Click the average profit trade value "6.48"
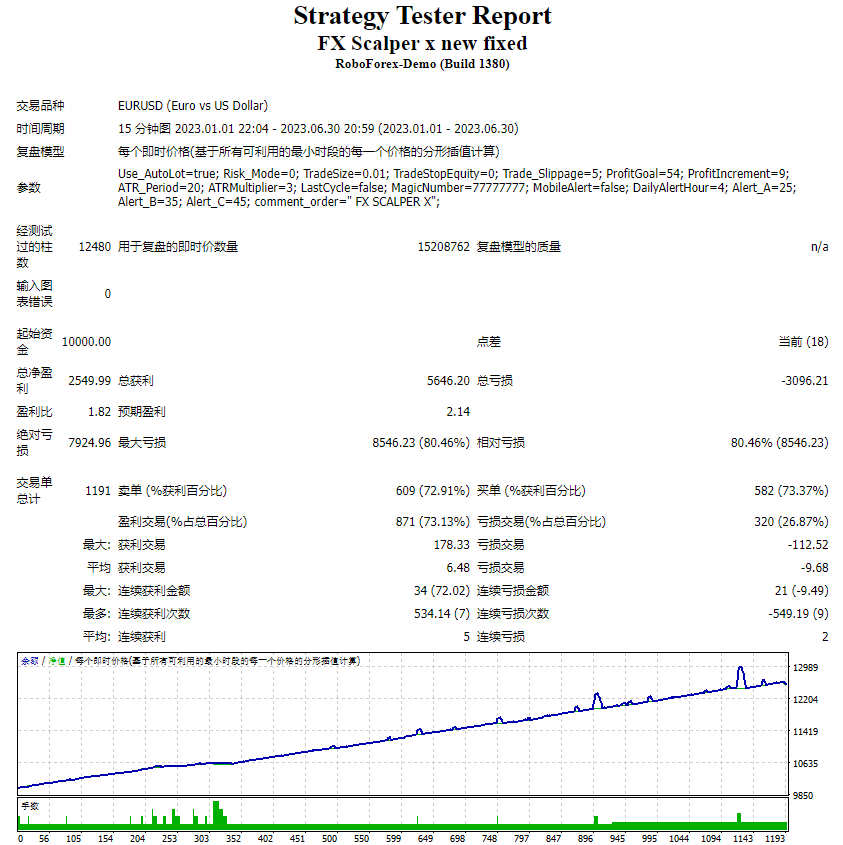843x845 pixels. point(458,568)
